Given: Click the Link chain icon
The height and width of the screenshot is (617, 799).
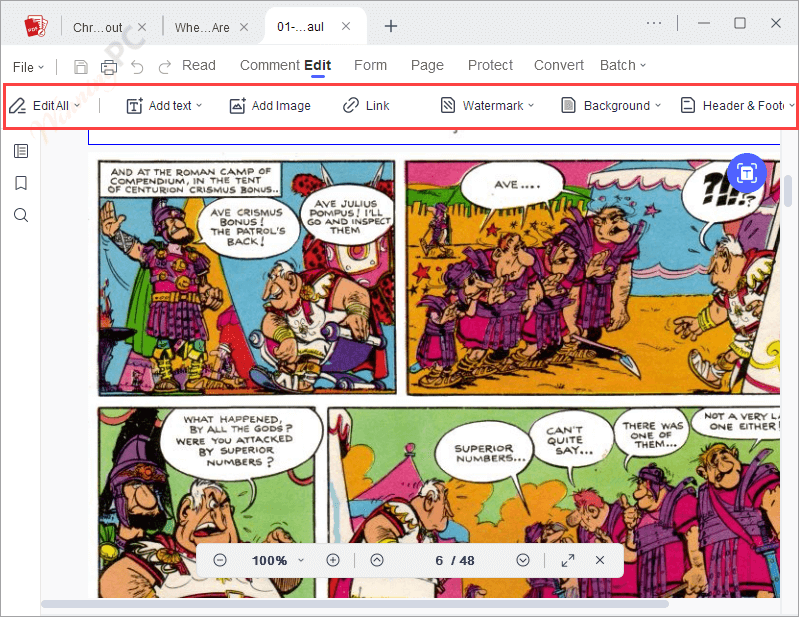Looking at the screenshot, I should pyautogui.click(x=351, y=105).
